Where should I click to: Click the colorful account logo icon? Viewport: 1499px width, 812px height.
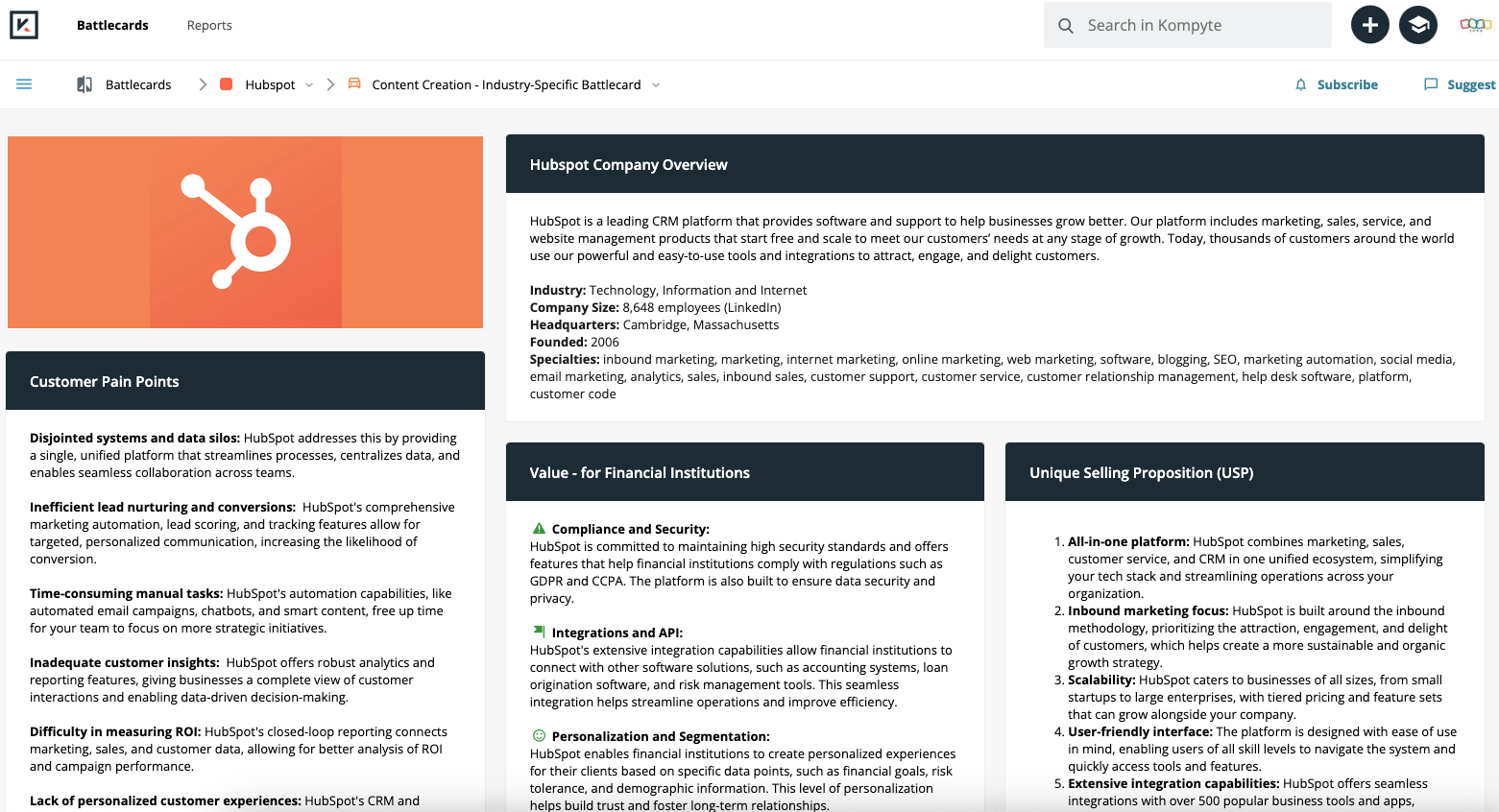point(1475,25)
